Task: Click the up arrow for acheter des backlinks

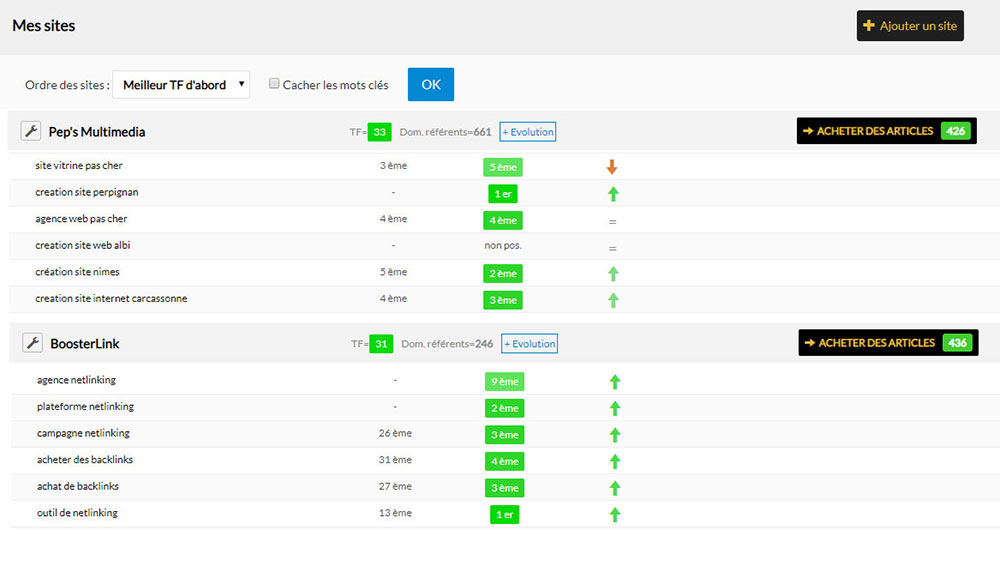Action: (x=615, y=461)
